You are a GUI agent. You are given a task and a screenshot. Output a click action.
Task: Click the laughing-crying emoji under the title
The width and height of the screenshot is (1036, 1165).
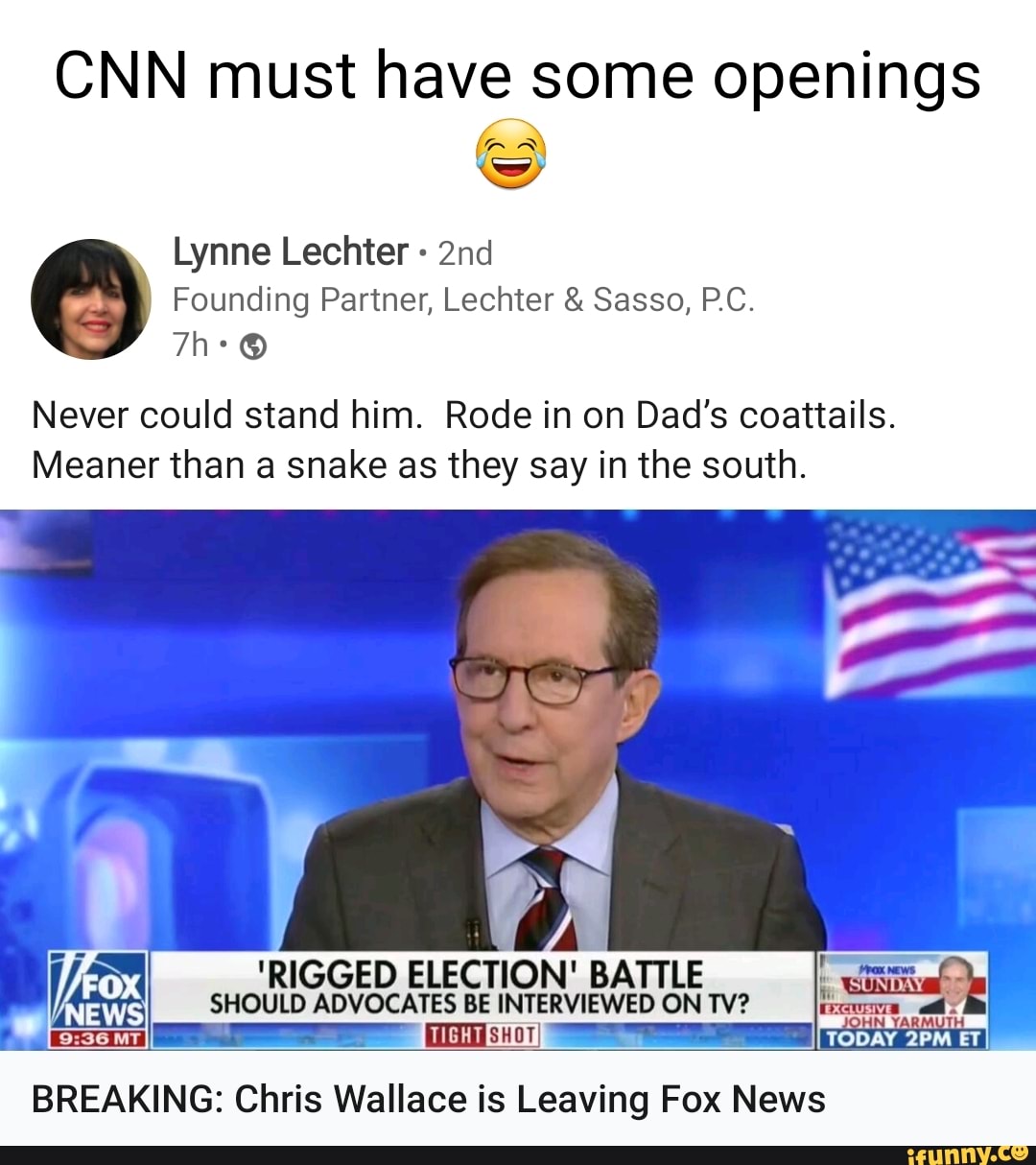pos(510,154)
